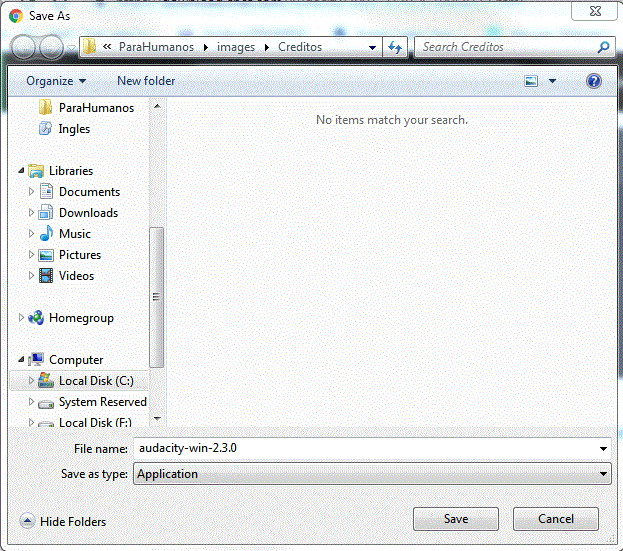Click the Chrome icon in title bar
The image size is (623, 551).
16,16
